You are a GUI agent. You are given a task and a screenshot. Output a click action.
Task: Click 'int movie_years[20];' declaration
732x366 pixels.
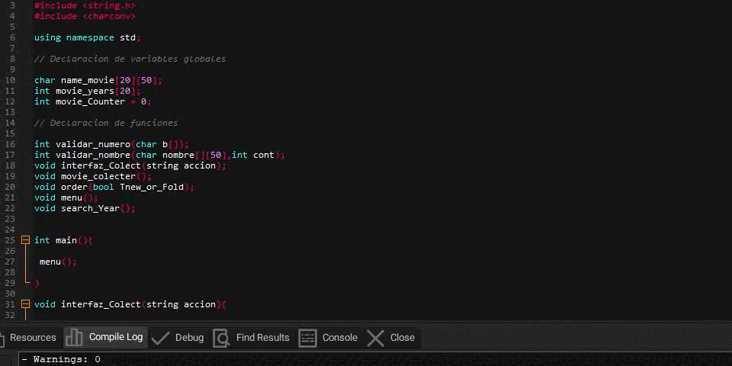point(87,91)
